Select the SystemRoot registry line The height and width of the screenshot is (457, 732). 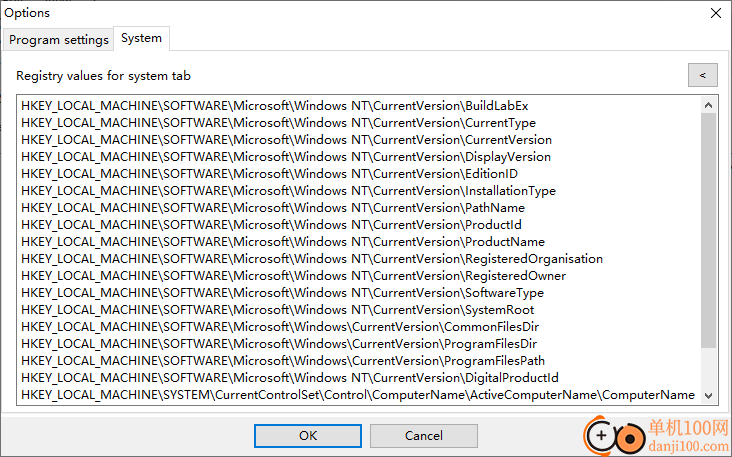pyautogui.click(x=277, y=310)
